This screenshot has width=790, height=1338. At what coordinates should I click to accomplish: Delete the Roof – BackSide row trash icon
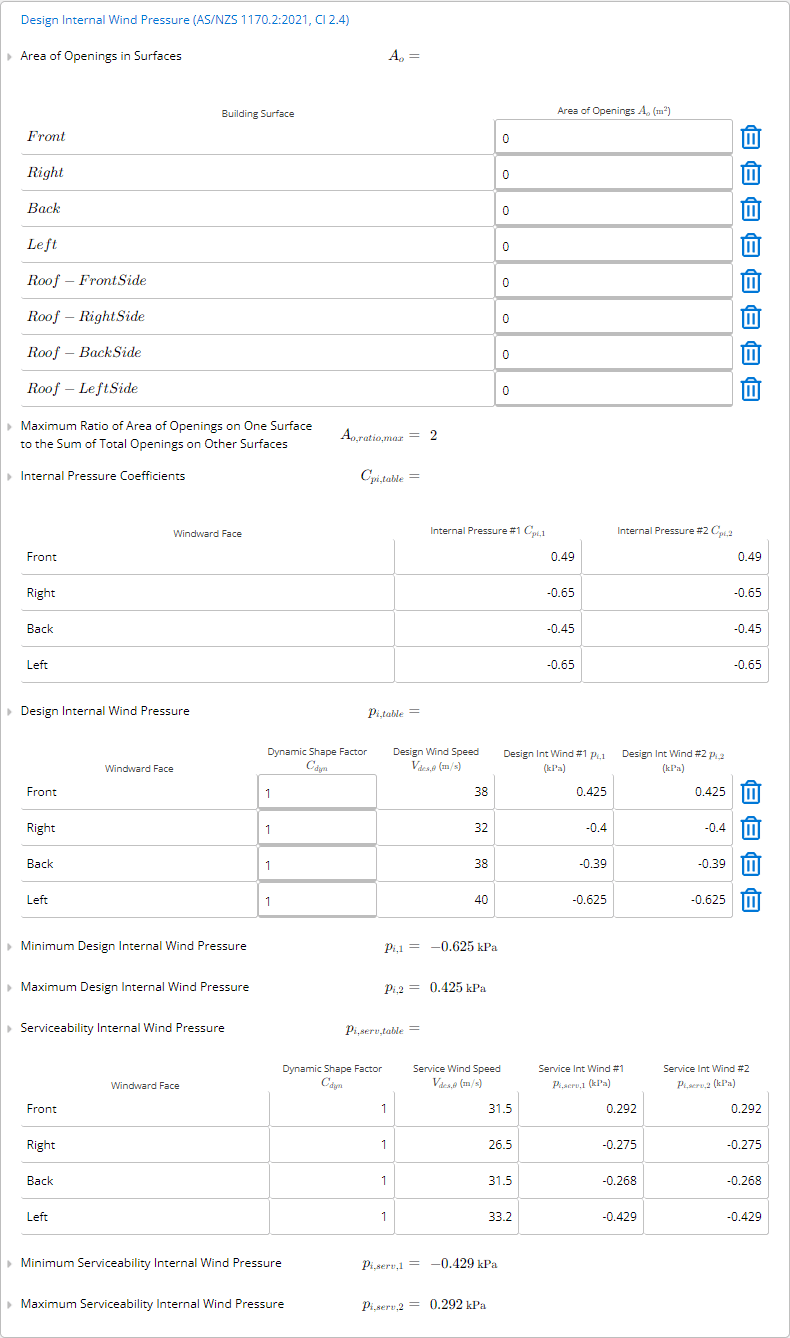pos(751,353)
